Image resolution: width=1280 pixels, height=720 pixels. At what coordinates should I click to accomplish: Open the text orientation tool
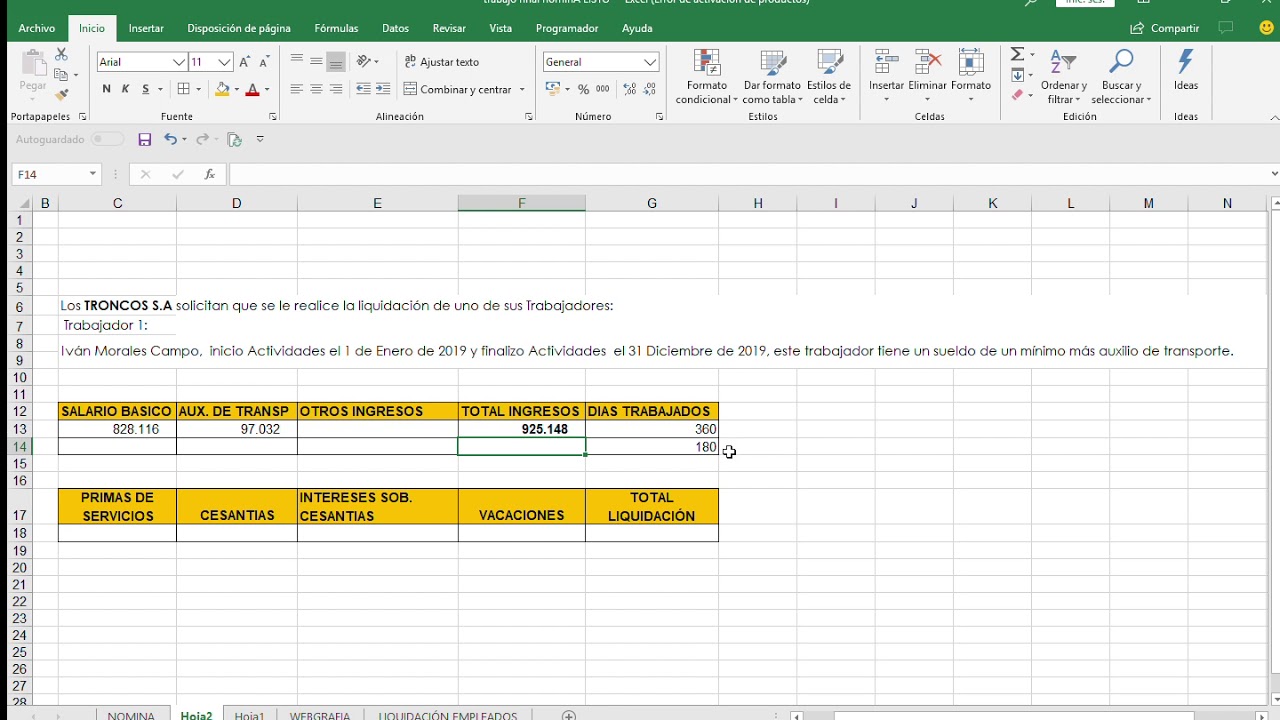click(x=364, y=61)
